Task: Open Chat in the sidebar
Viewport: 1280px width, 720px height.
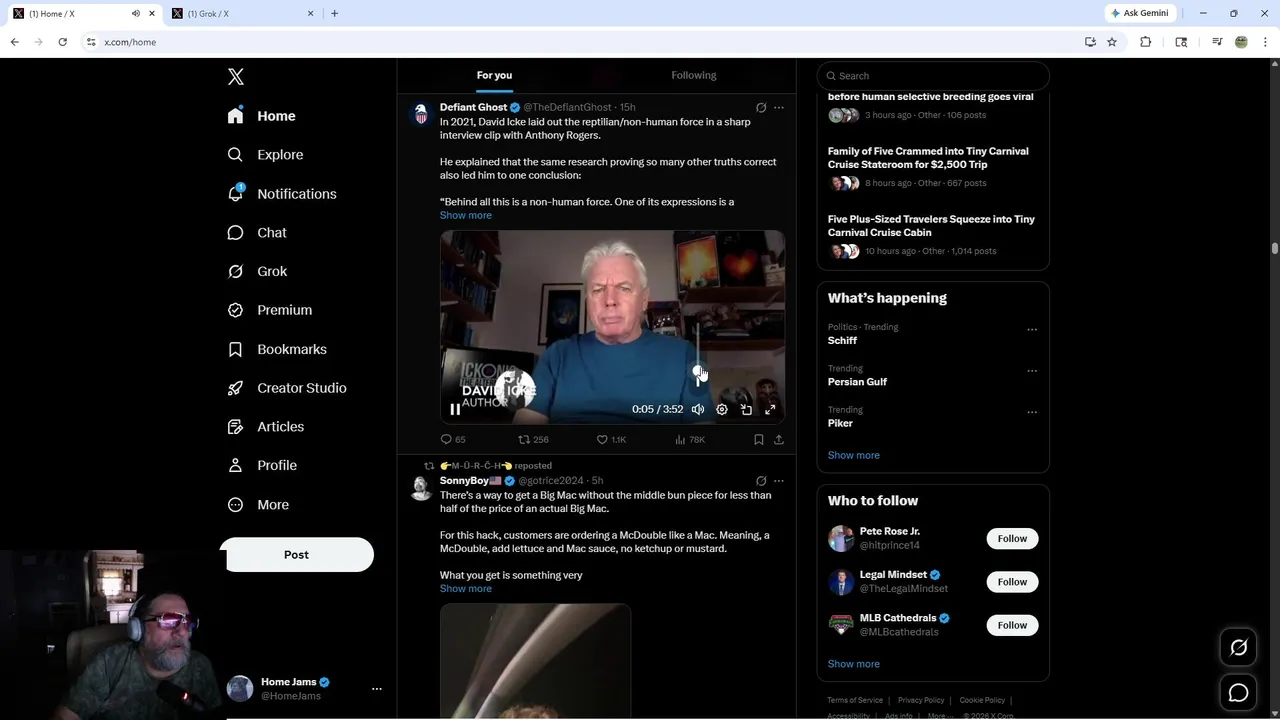Action: (x=257, y=233)
